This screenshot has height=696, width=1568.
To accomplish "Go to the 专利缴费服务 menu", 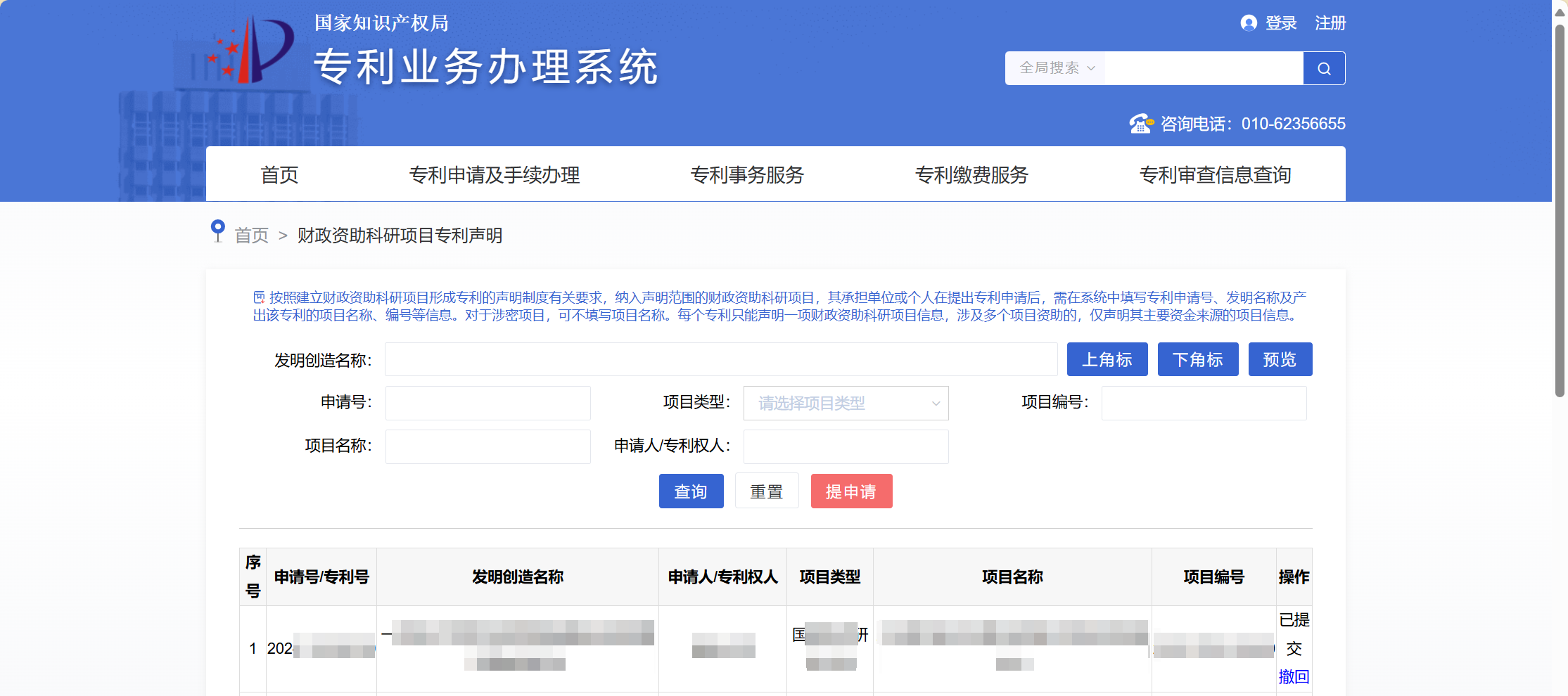I will tap(971, 174).
